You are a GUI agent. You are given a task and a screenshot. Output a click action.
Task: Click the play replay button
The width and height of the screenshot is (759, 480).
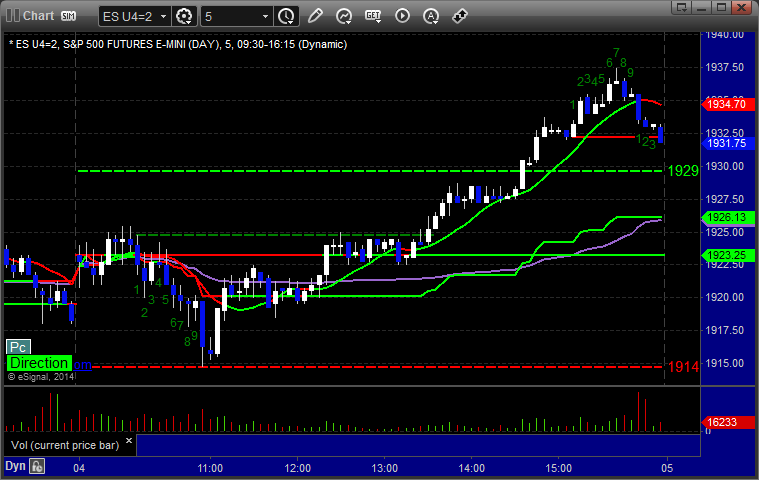click(402, 16)
